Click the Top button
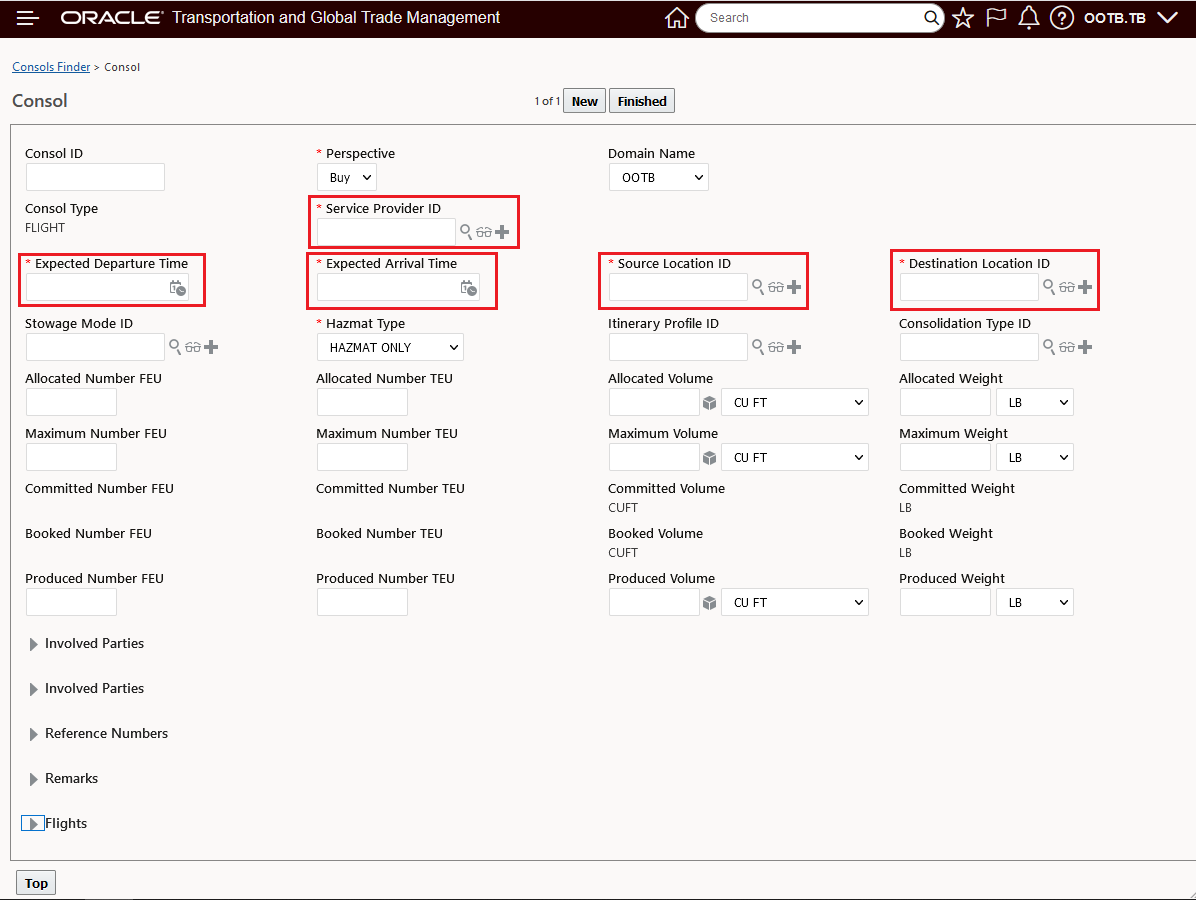 [36, 883]
